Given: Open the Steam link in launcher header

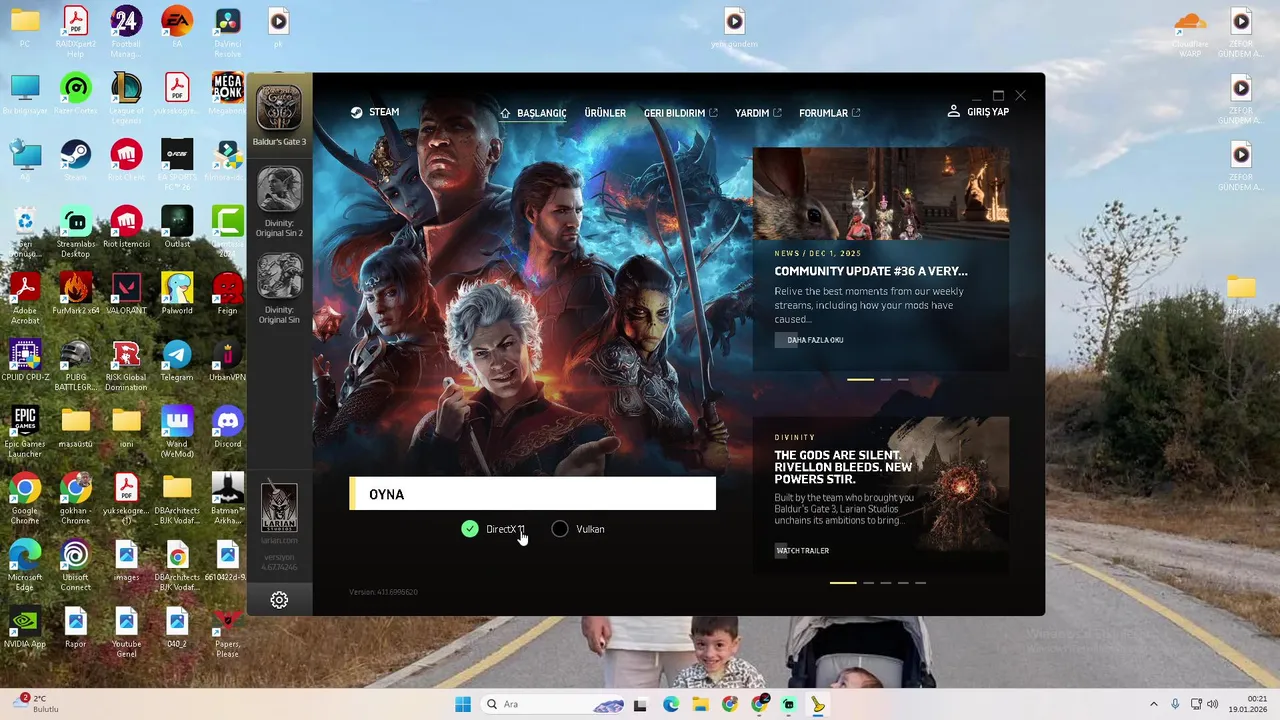Looking at the screenshot, I should (x=375, y=112).
